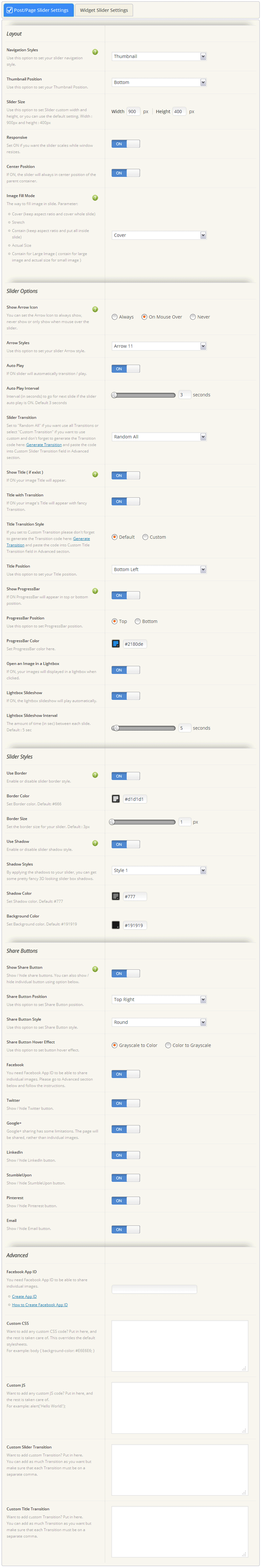261x1568 pixels.
Task: Click Auto Play Interval slider
Action: (x=143, y=395)
